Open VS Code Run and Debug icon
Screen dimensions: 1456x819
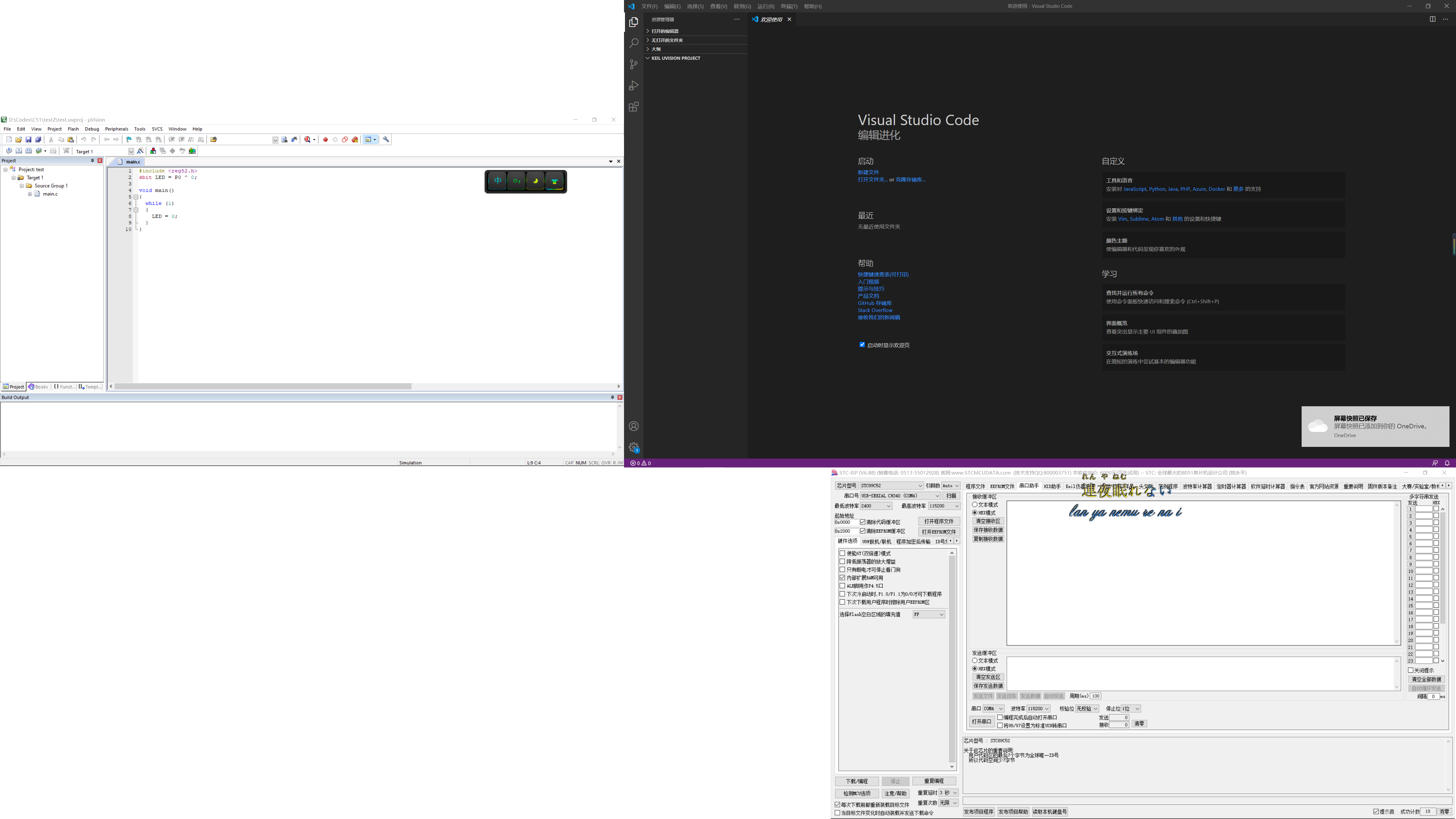(634, 85)
